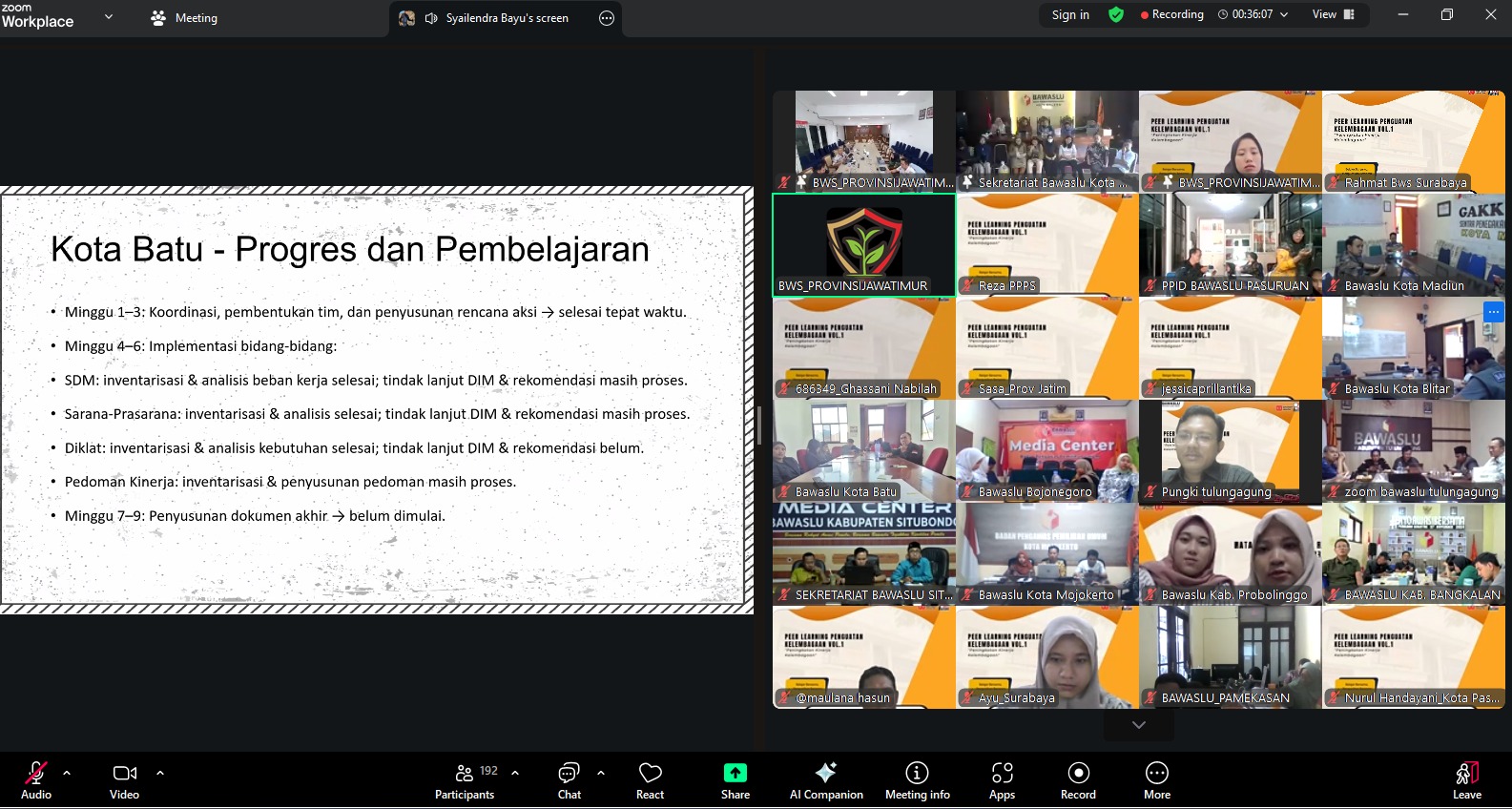Expand the video settings caret
Image resolution: width=1512 pixels, height=809 pixels.
click(x=160, y=773)
